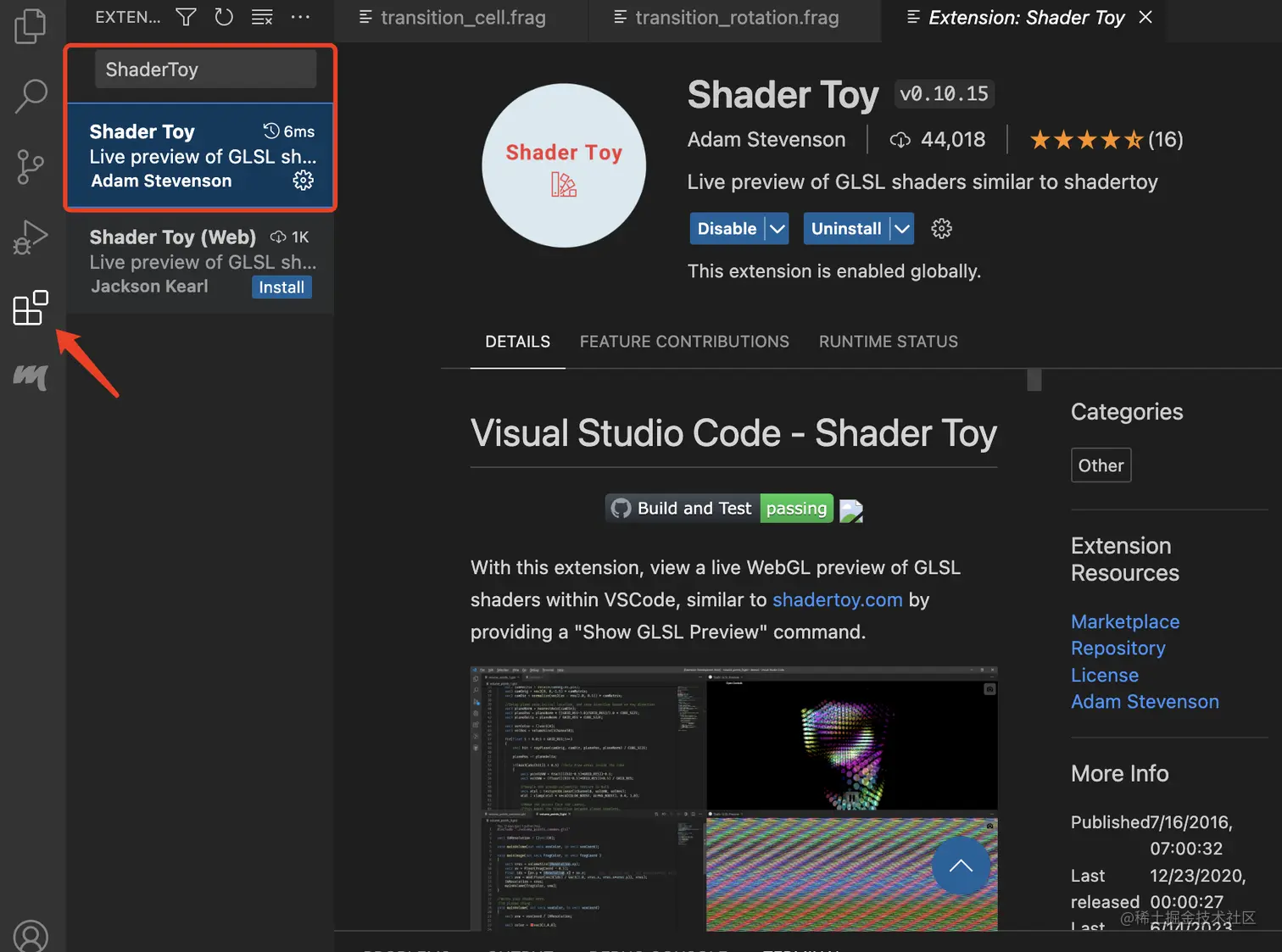Filter the extensions list
Viewport: 1282px width, 952px height.
[185, 16]
